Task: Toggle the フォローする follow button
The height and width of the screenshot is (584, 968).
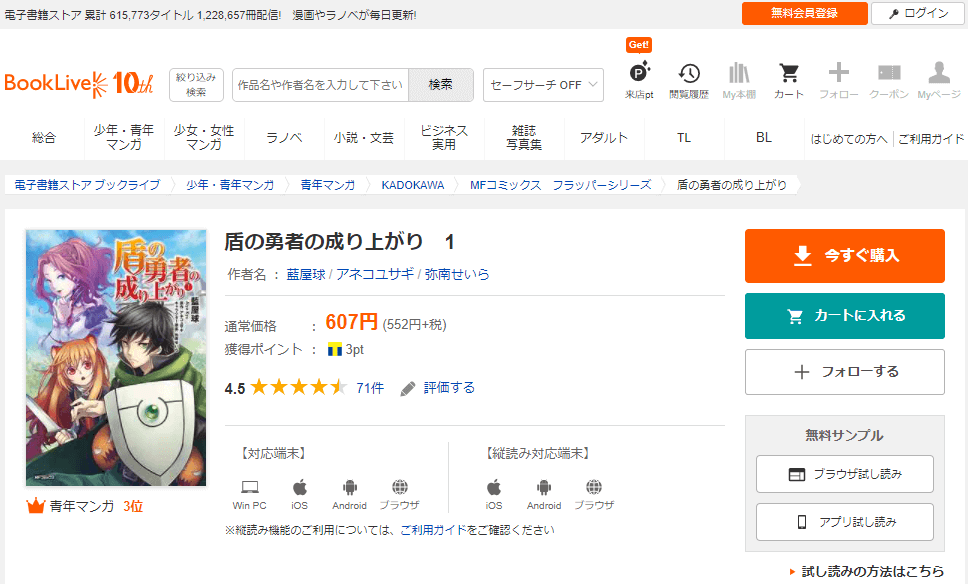Action: tap(844, 372)
